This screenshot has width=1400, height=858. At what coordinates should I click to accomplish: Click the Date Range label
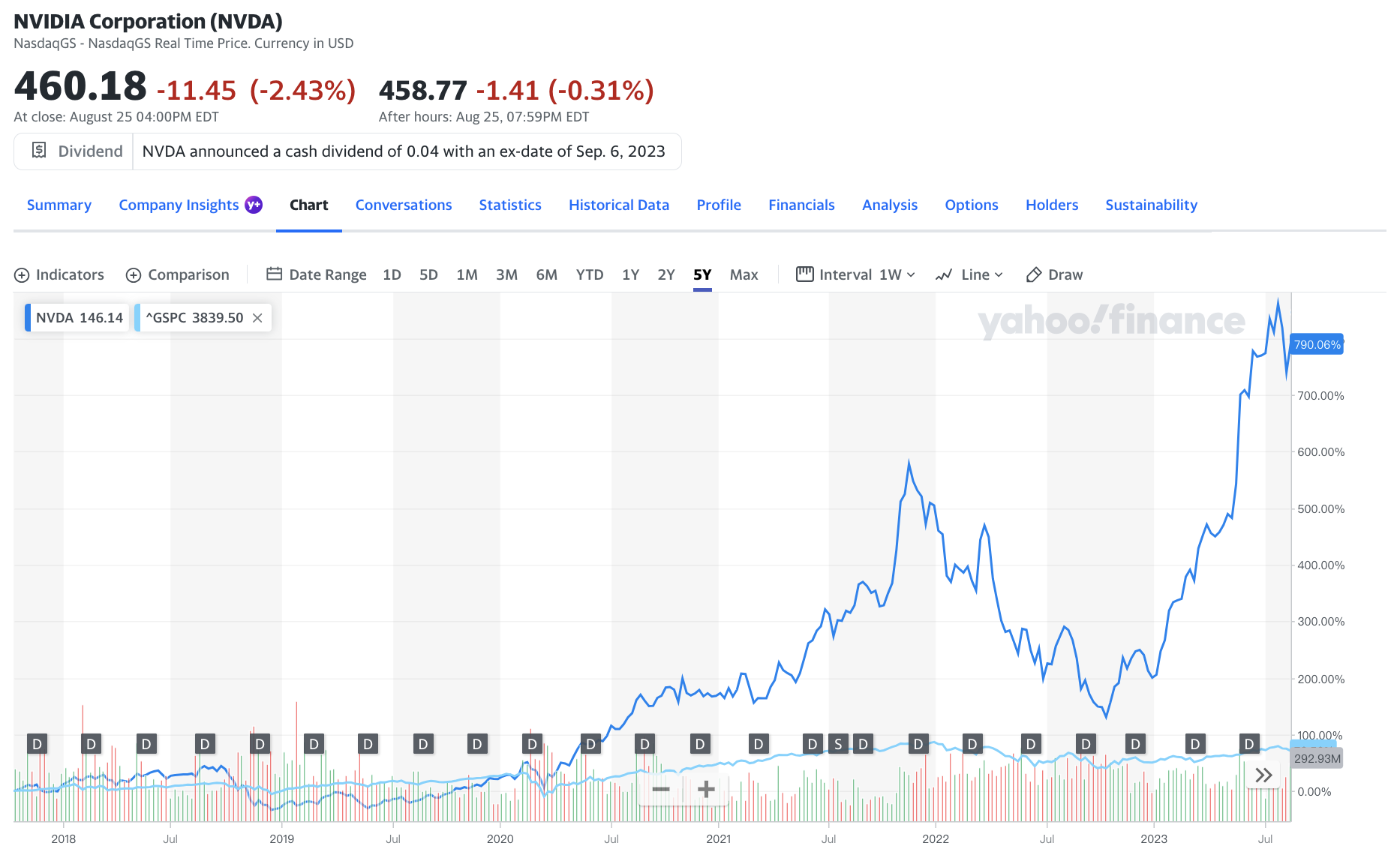[x=328, y=274]
